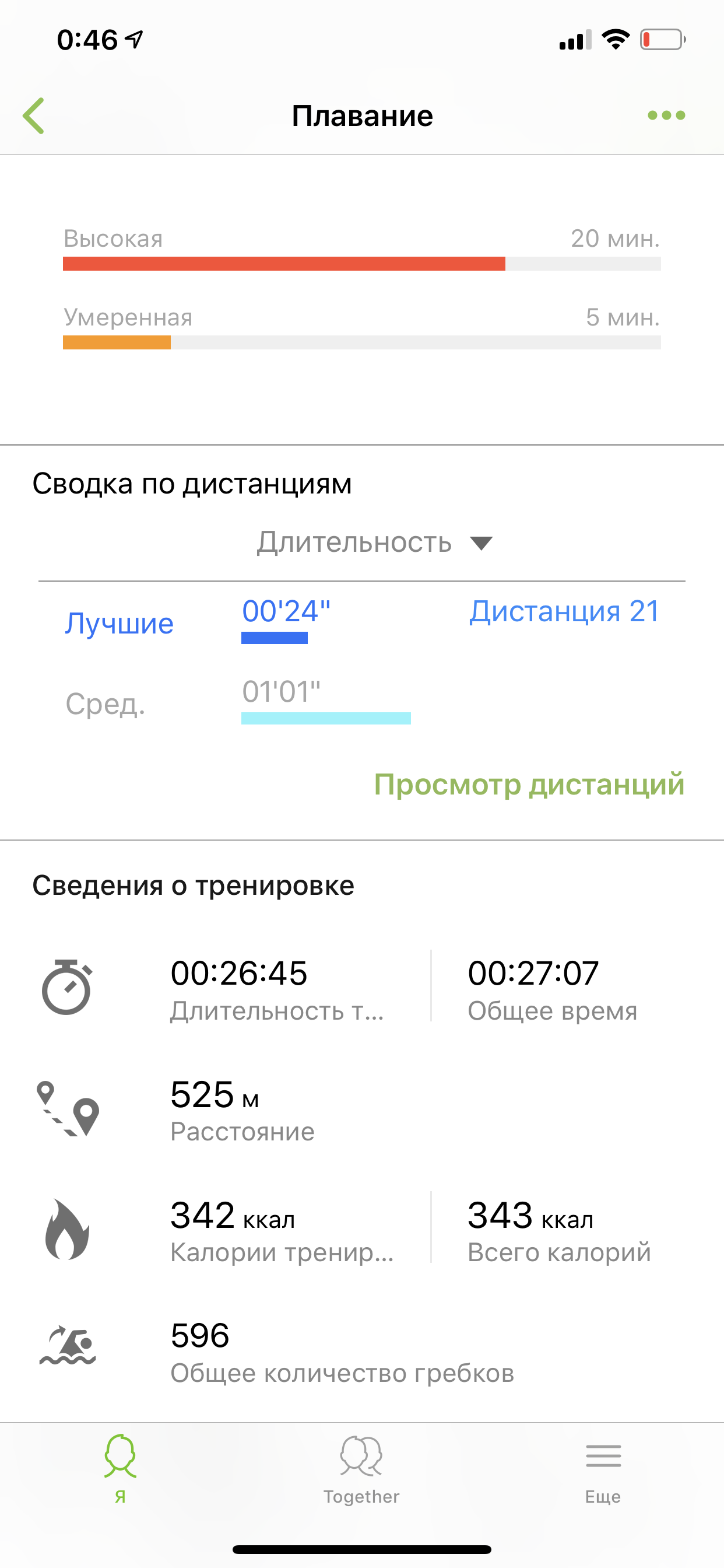Select the Лучшие row label
The width and height of the screenshot is (724, 1568).
point(120,624)
